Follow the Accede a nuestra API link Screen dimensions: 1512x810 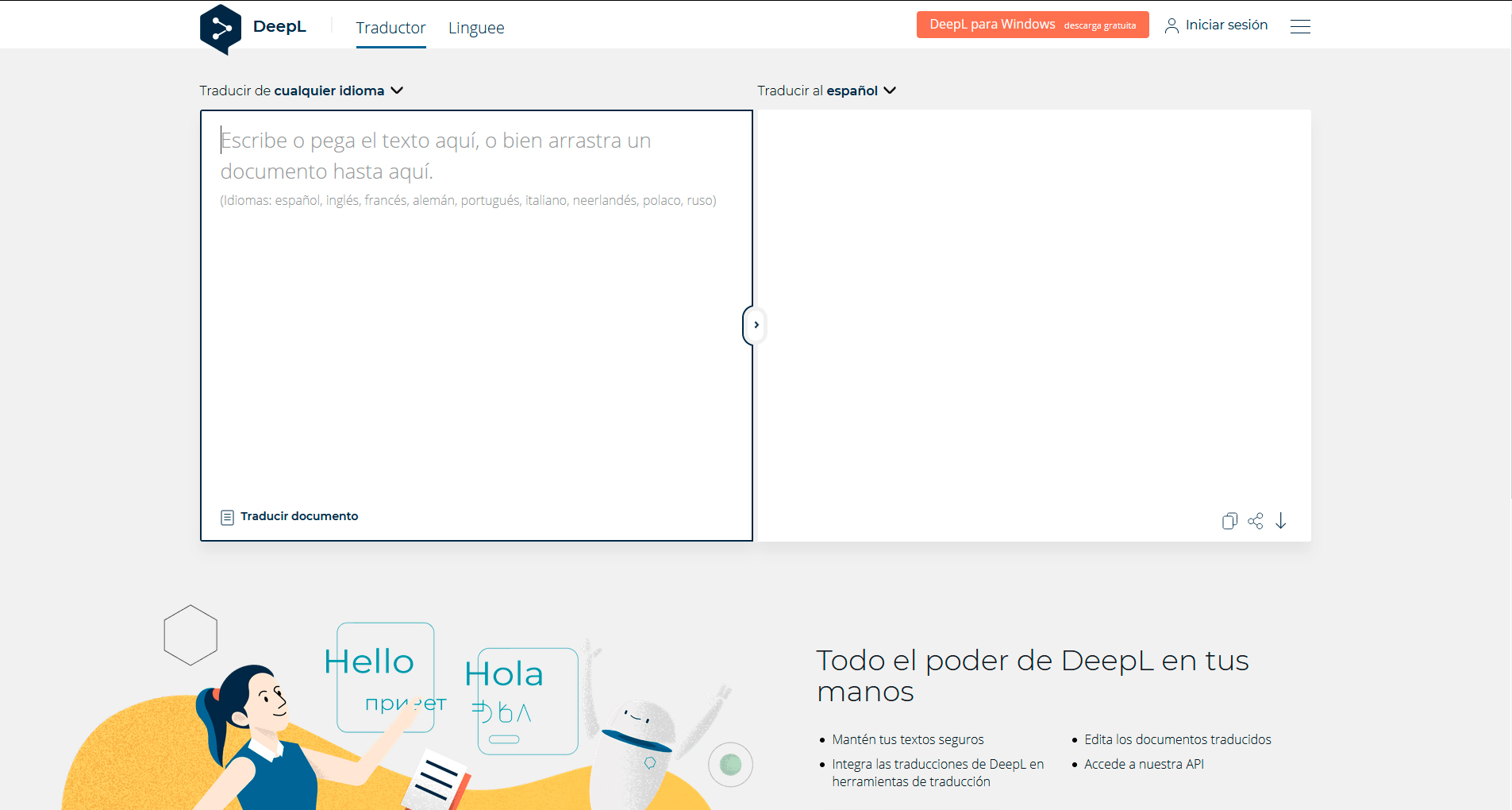[1144, 764]
